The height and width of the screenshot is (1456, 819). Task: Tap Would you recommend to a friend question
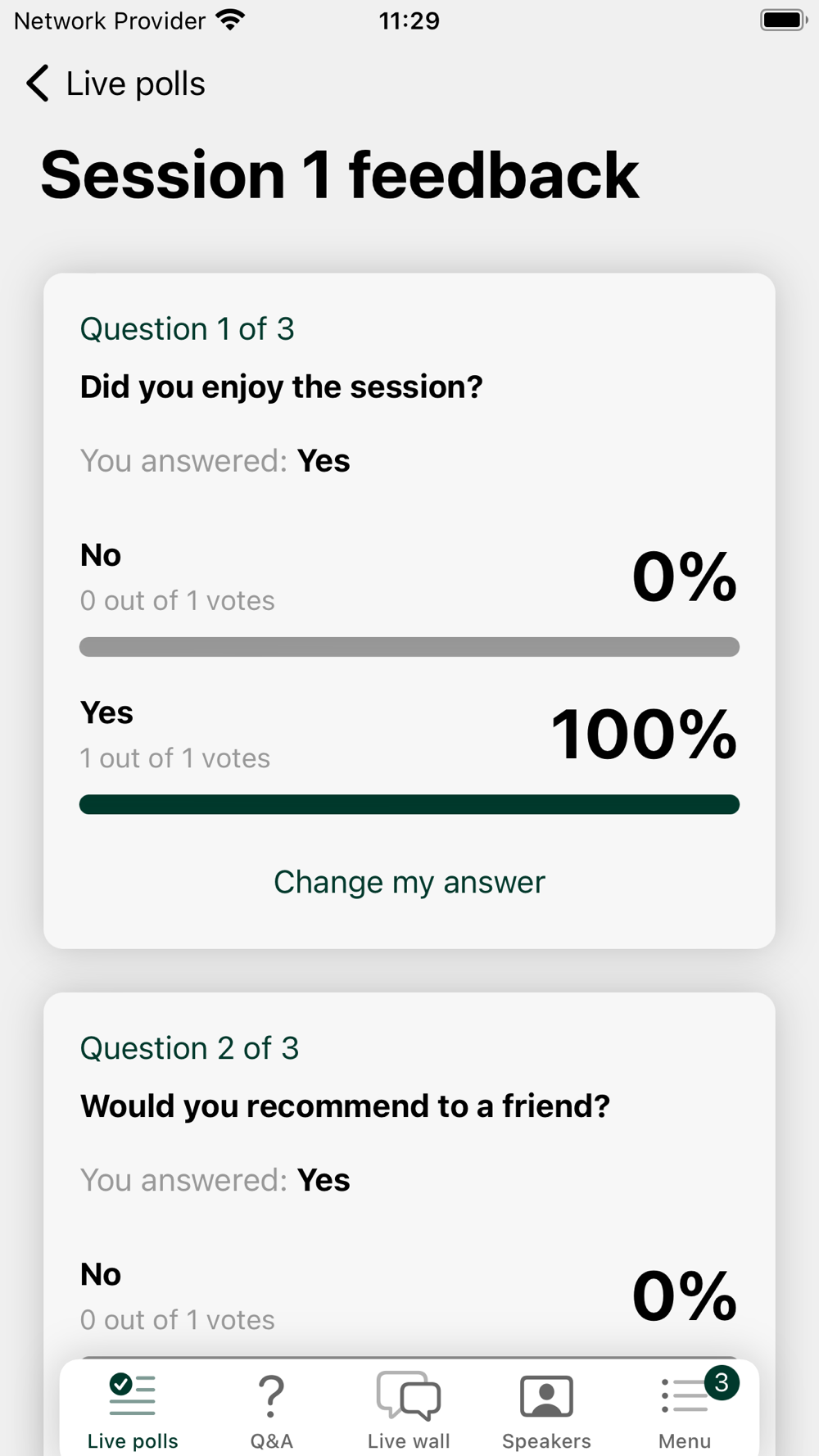pyautogui.click(x=345, y=1106)
